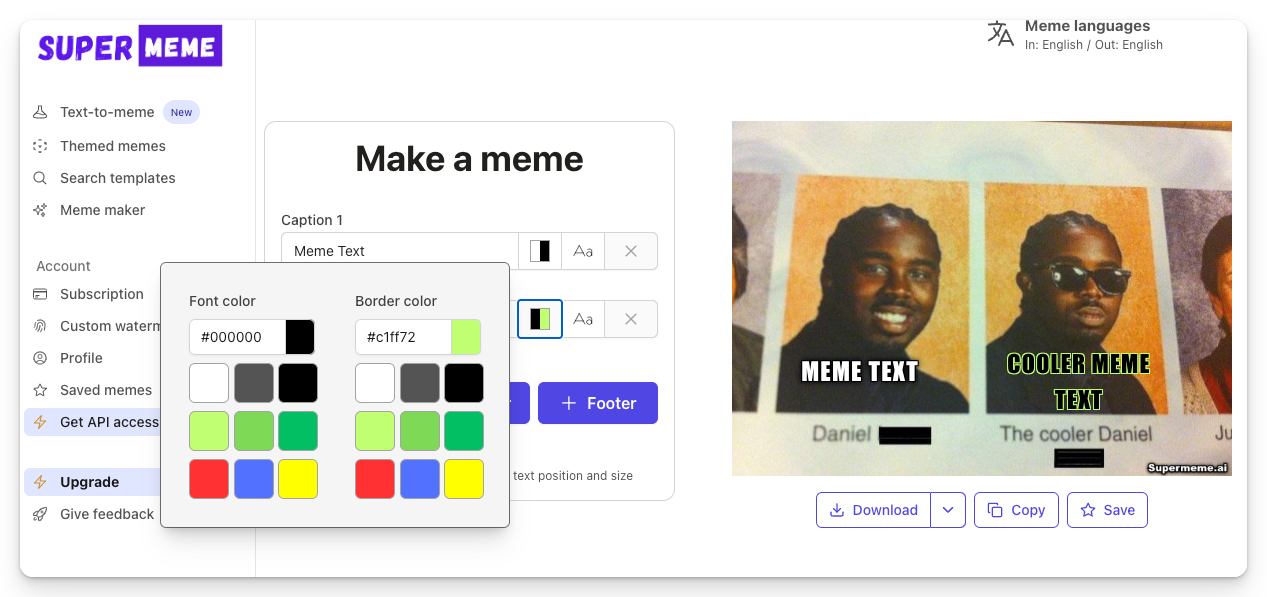
Task: Expand the Download options chevron
Action: click(947, 510)
